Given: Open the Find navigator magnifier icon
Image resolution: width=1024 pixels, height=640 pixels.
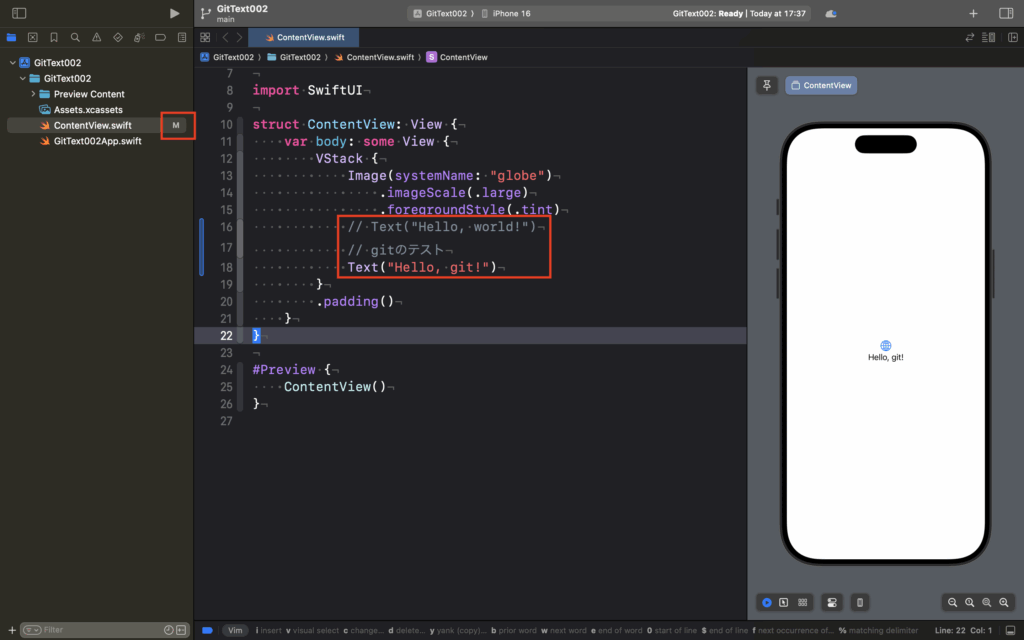Looking at the screenshot, I should [75, 37].
